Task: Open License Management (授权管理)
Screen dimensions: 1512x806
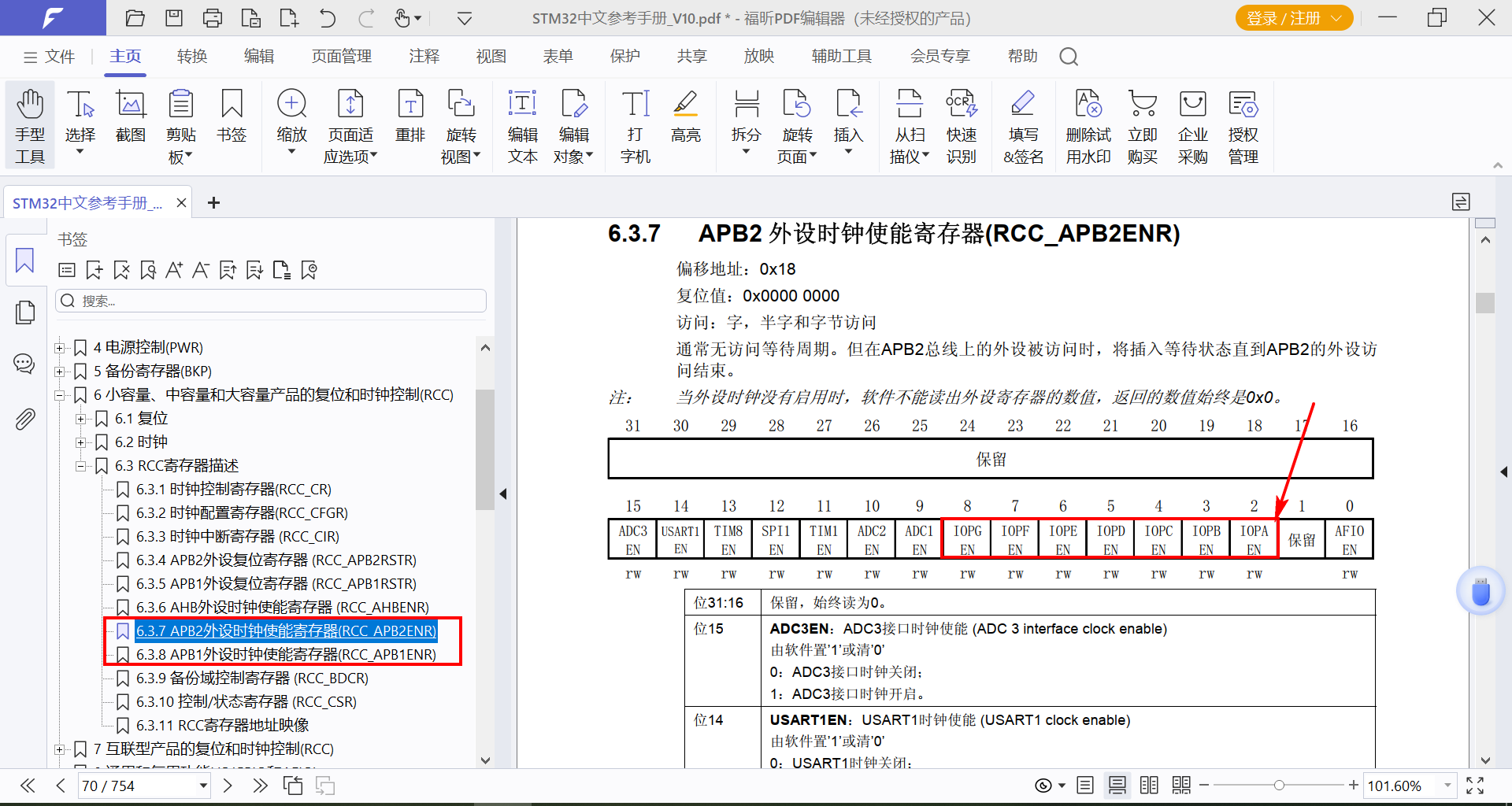Action: click(x=1243, y=126)
